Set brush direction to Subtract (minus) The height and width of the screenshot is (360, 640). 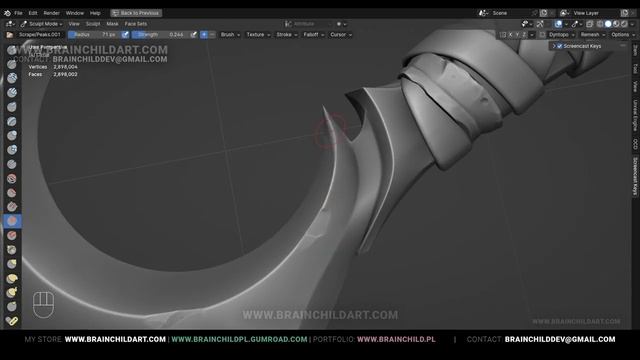point(212,35)
